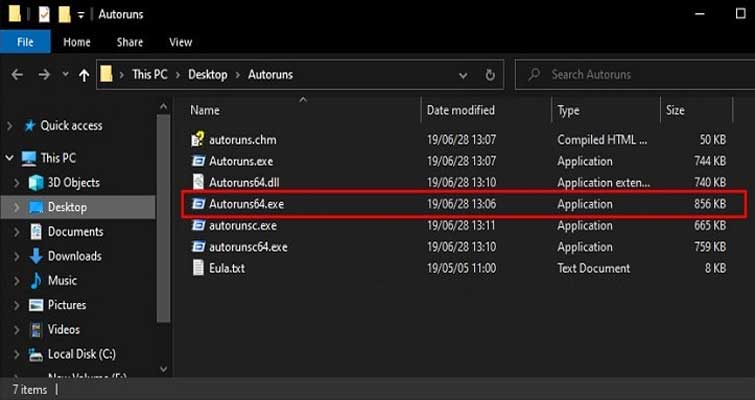The image size is (755, 400).
Task: Expand the Downloads tree node
Action: point(17,257)
